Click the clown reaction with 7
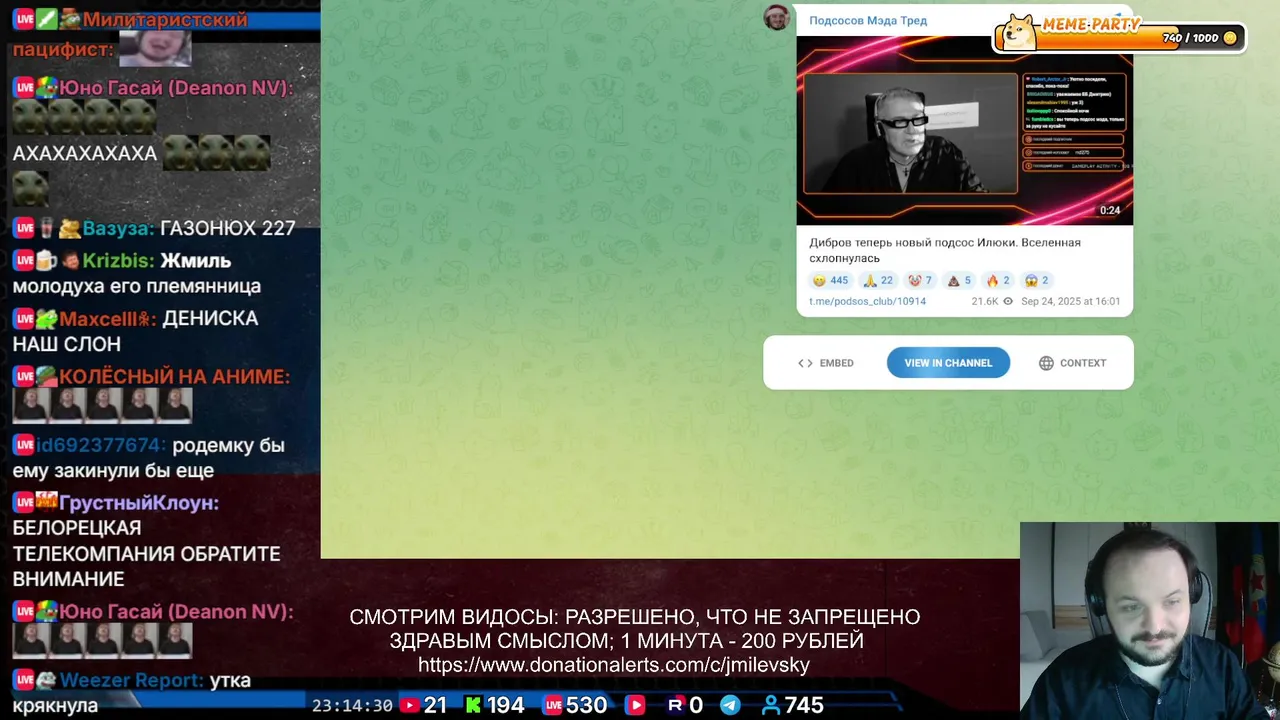 click(920, 280)
